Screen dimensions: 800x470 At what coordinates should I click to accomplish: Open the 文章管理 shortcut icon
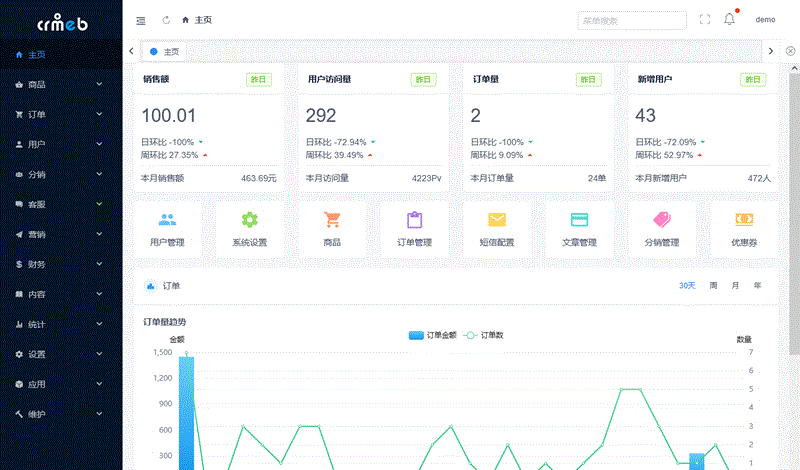tap(579, 221)
